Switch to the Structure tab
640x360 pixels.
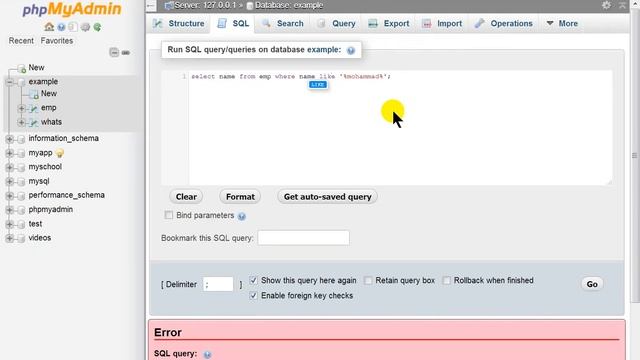(178, 24)
